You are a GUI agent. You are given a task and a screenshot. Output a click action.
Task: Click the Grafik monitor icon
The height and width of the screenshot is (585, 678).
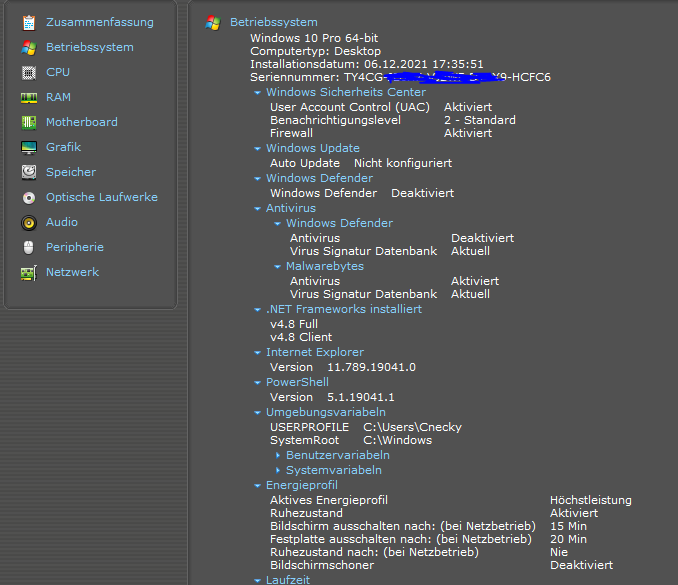tap(29, 147)
